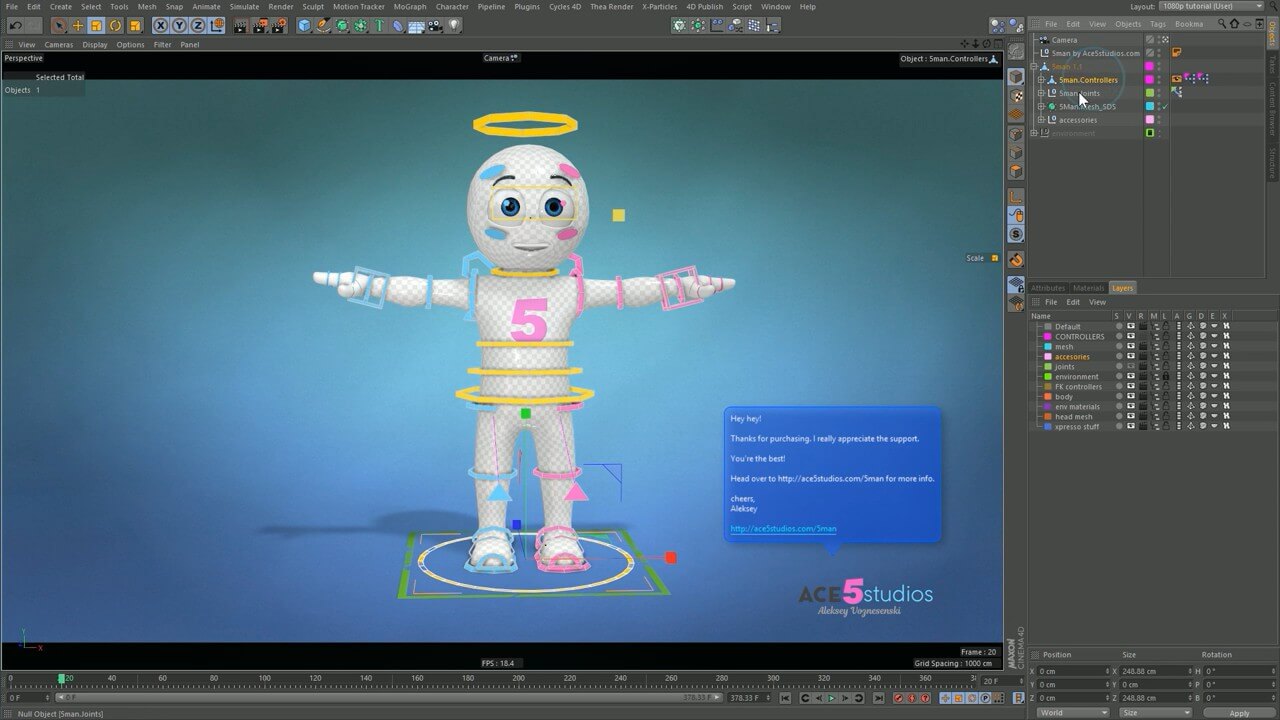
Task: Open the Layout dropdown
Action: (1210, 7)
